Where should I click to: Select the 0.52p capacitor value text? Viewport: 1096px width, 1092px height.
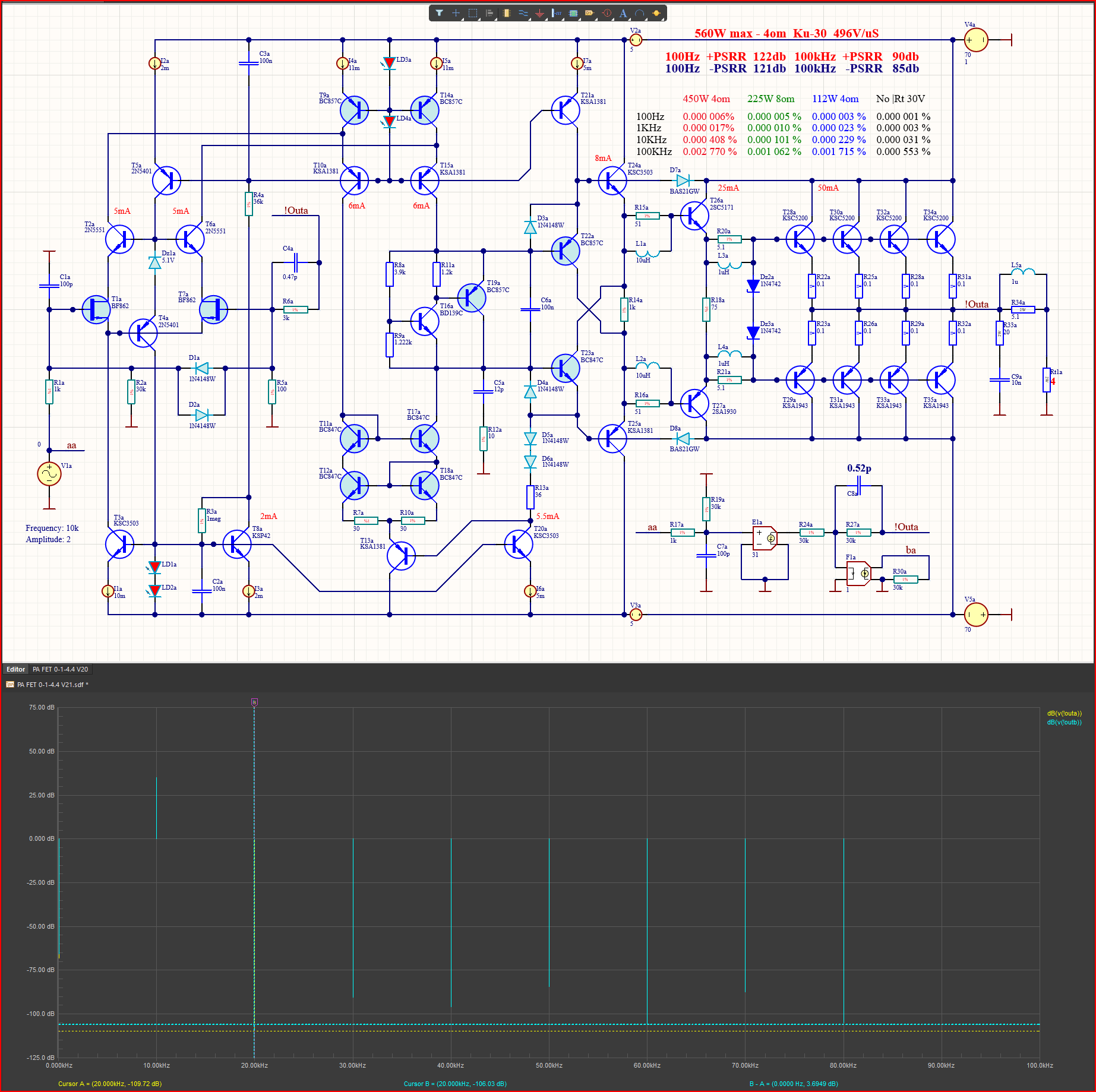tap(859, 468)
